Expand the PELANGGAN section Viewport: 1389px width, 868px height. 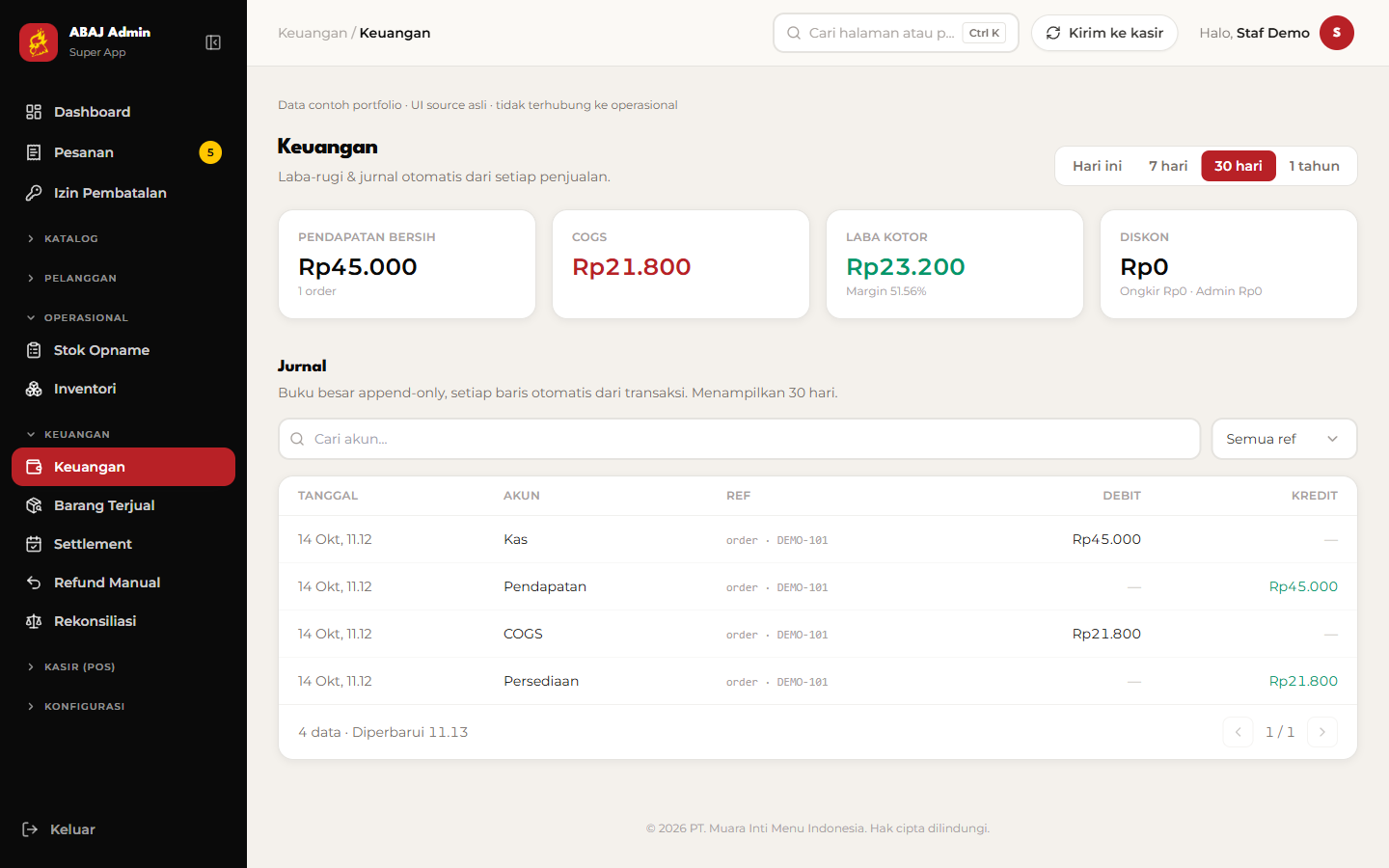[123, 278]
